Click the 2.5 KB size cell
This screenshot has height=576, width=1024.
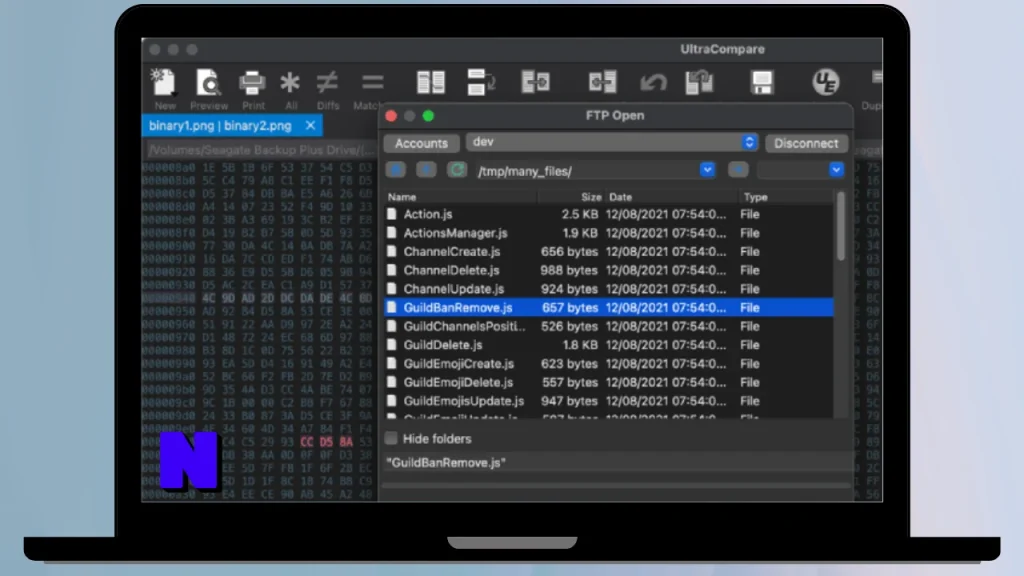(579, 214)
